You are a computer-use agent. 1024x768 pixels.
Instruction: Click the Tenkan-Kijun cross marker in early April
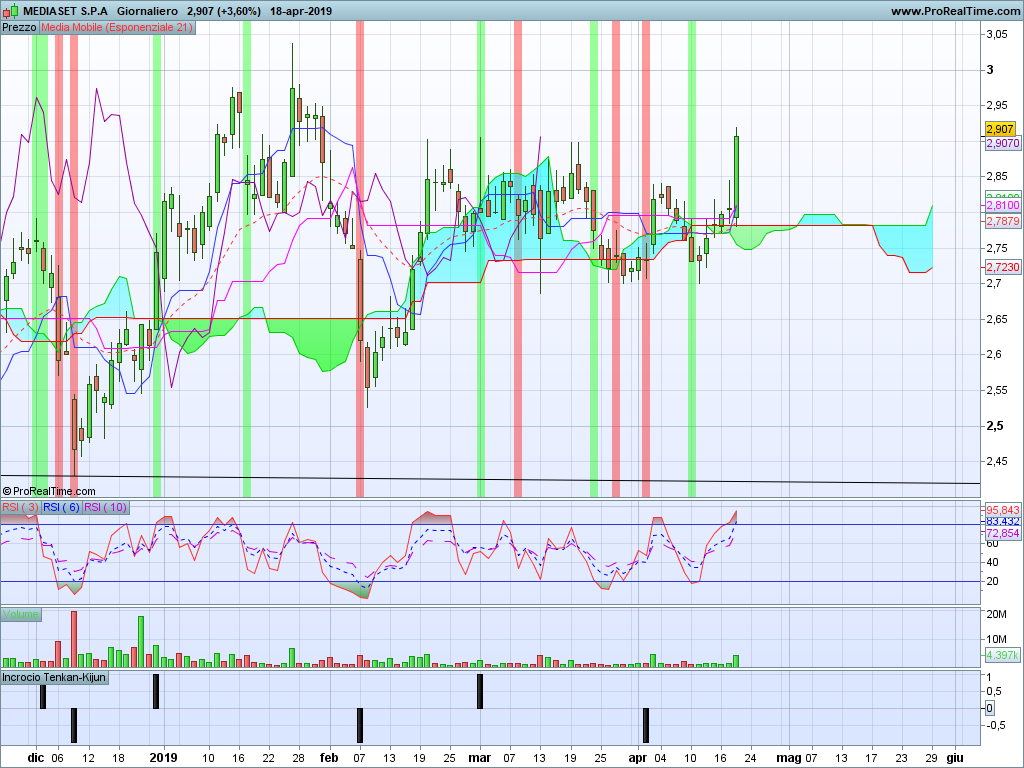[646, 726]
